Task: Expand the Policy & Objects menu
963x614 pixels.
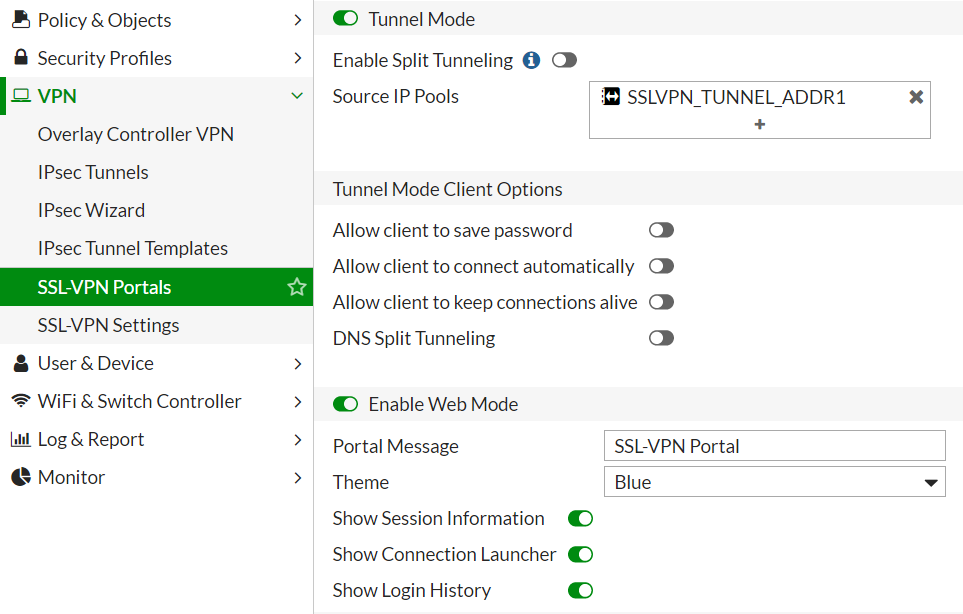Action: 297,20
